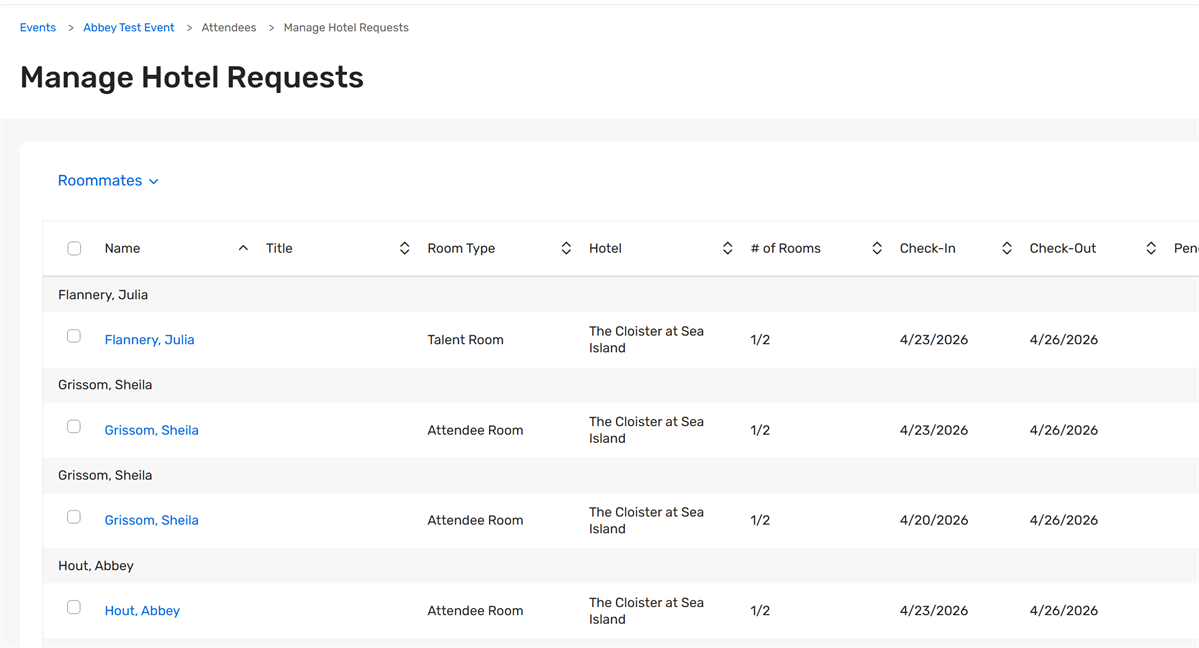Image resolution: width=1199 pixels, height=648 pixels.
Task: Click the Manage Hotel Requests breadcrumb
Action: click(x=346, y=28)
